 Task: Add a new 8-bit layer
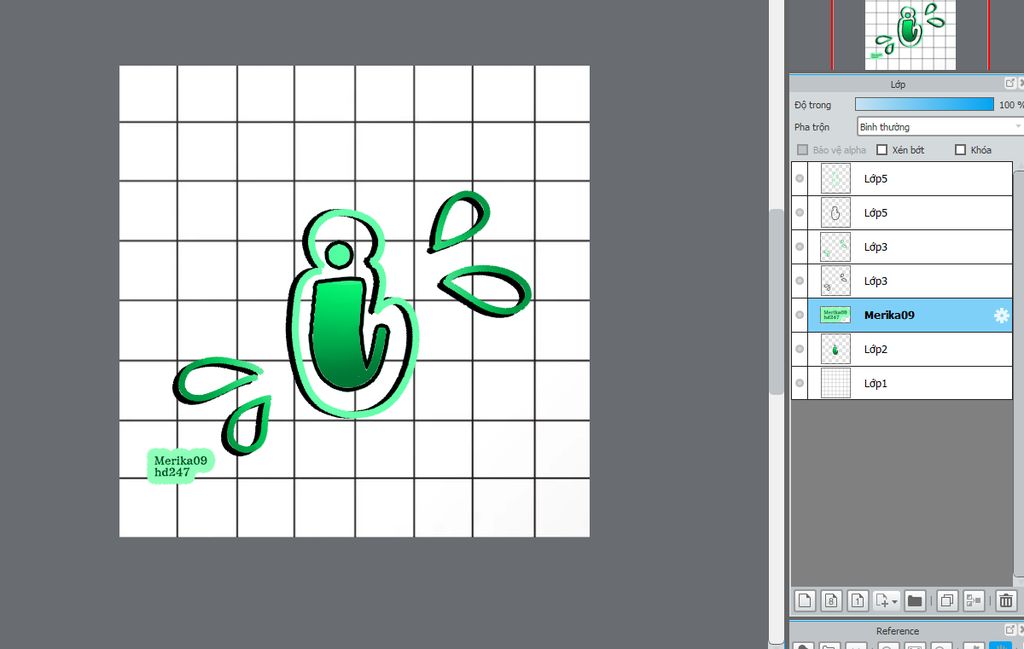(831, 600)
